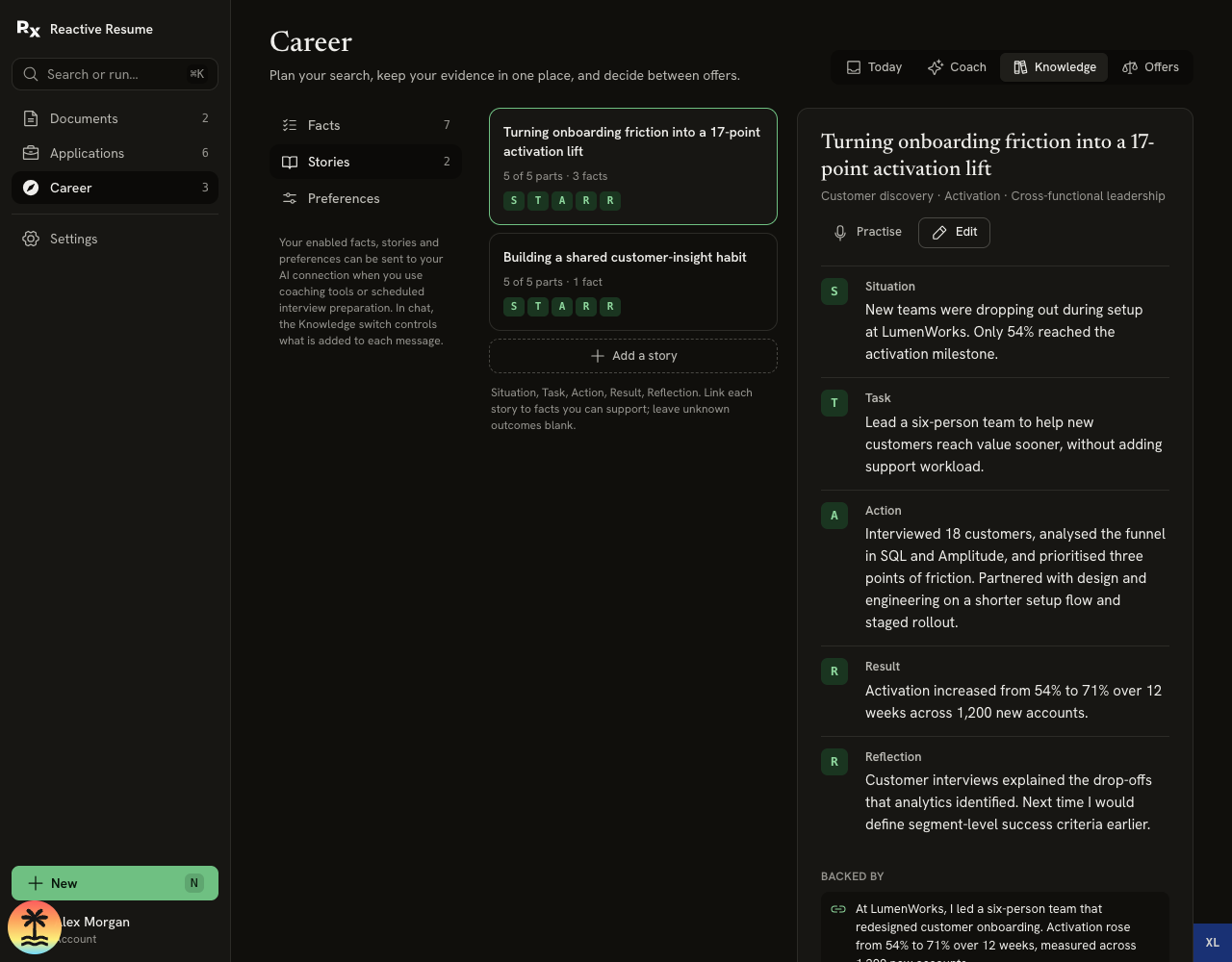Click the palm tree avatar icon

coord(35,927)
